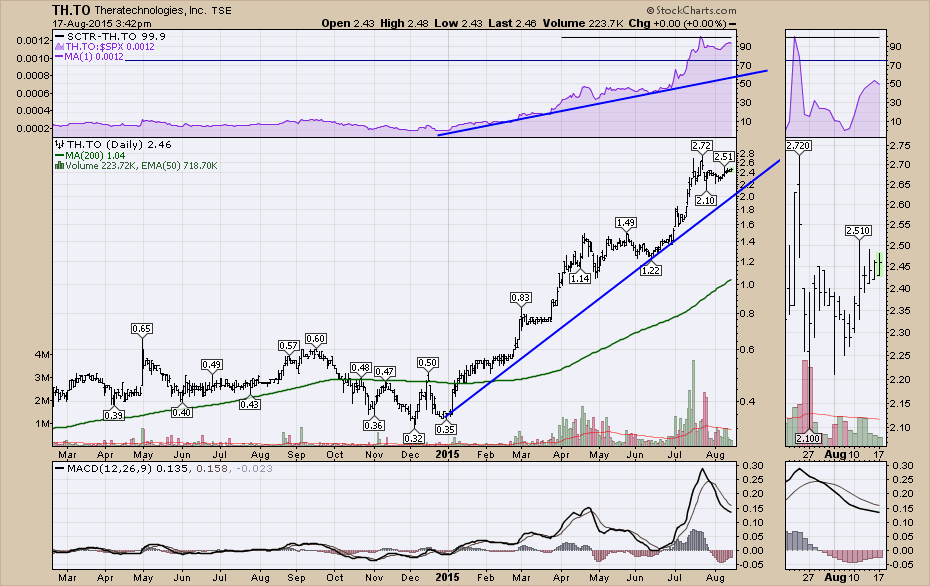The width and height of the screenshot is (930, 586).
Task: Click the 0.35 price low label
Action: [445, 429]
